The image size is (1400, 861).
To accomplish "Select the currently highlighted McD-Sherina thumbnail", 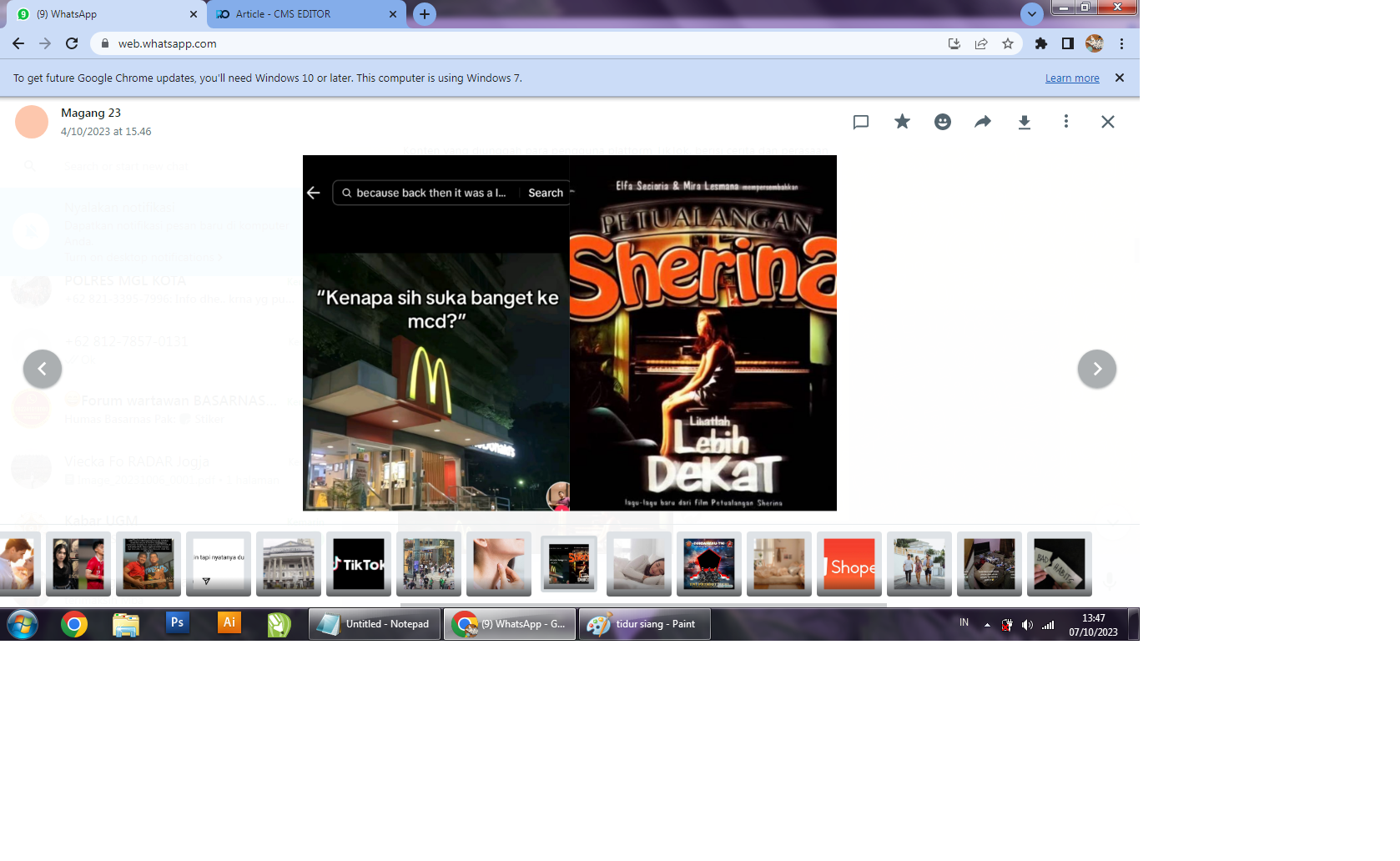I will (x=569, y=564).
